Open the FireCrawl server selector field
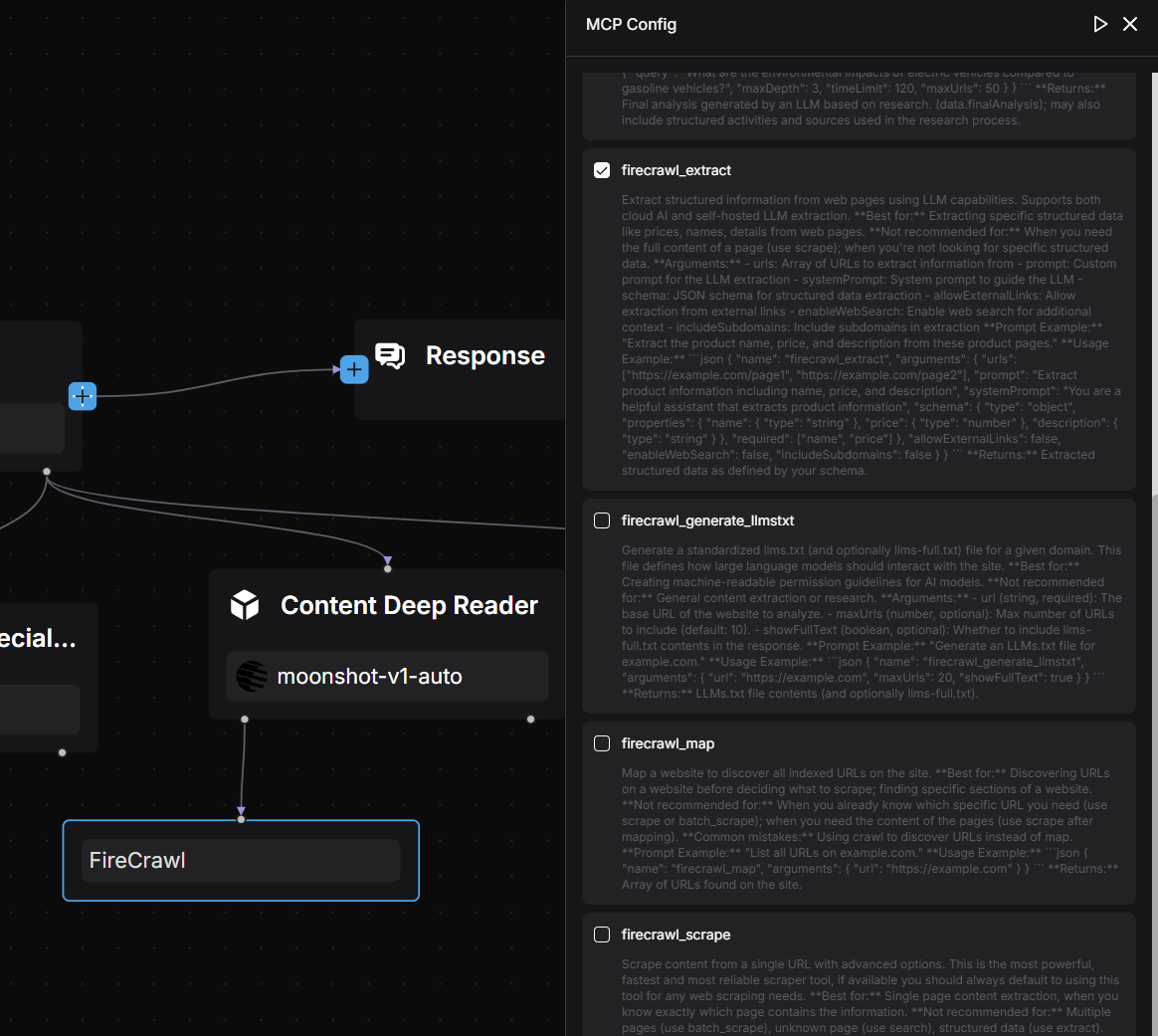Viewport: 1158px width, 1036px height. 241,860
